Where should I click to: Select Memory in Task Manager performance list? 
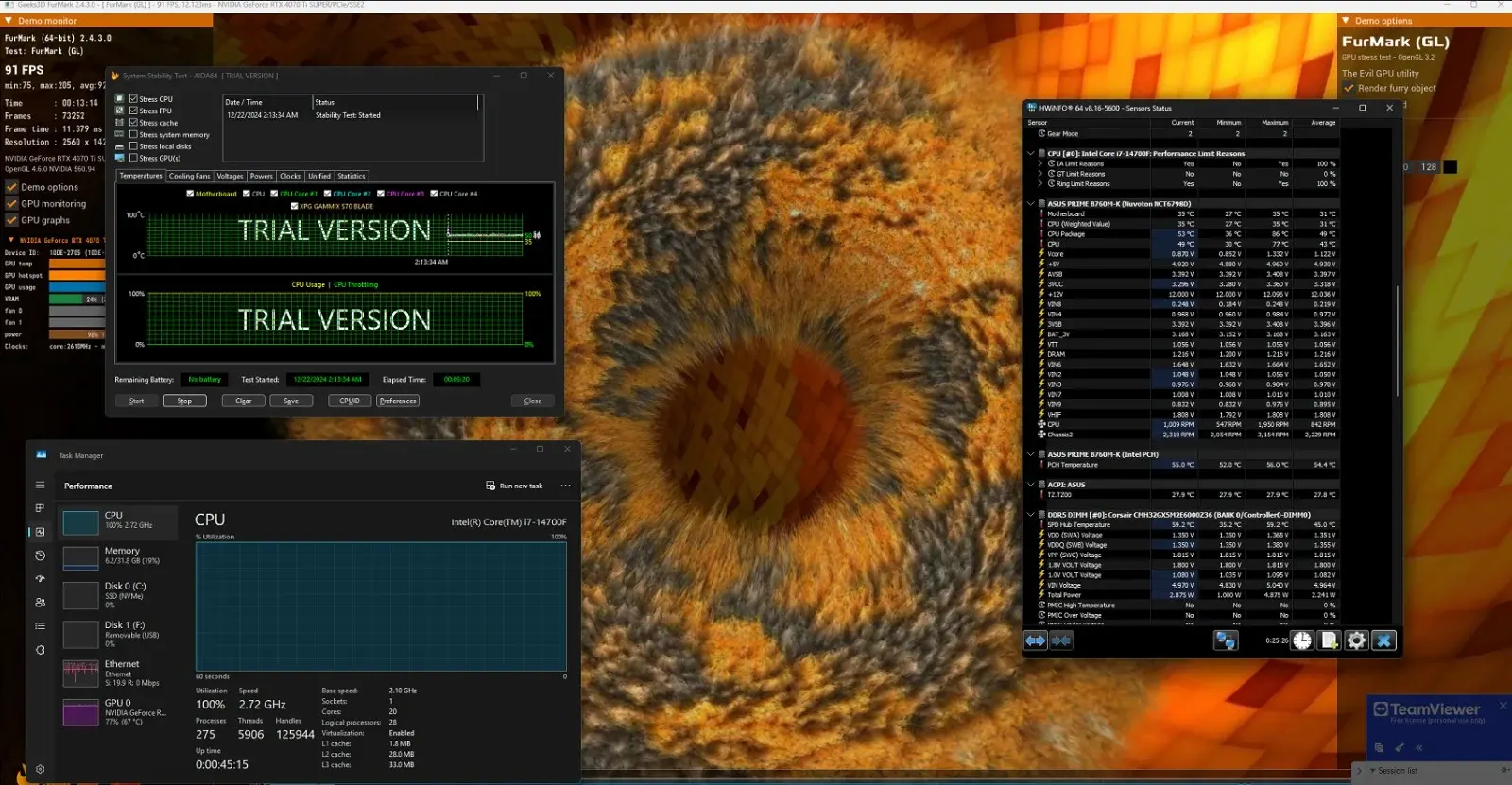point(119,556)
